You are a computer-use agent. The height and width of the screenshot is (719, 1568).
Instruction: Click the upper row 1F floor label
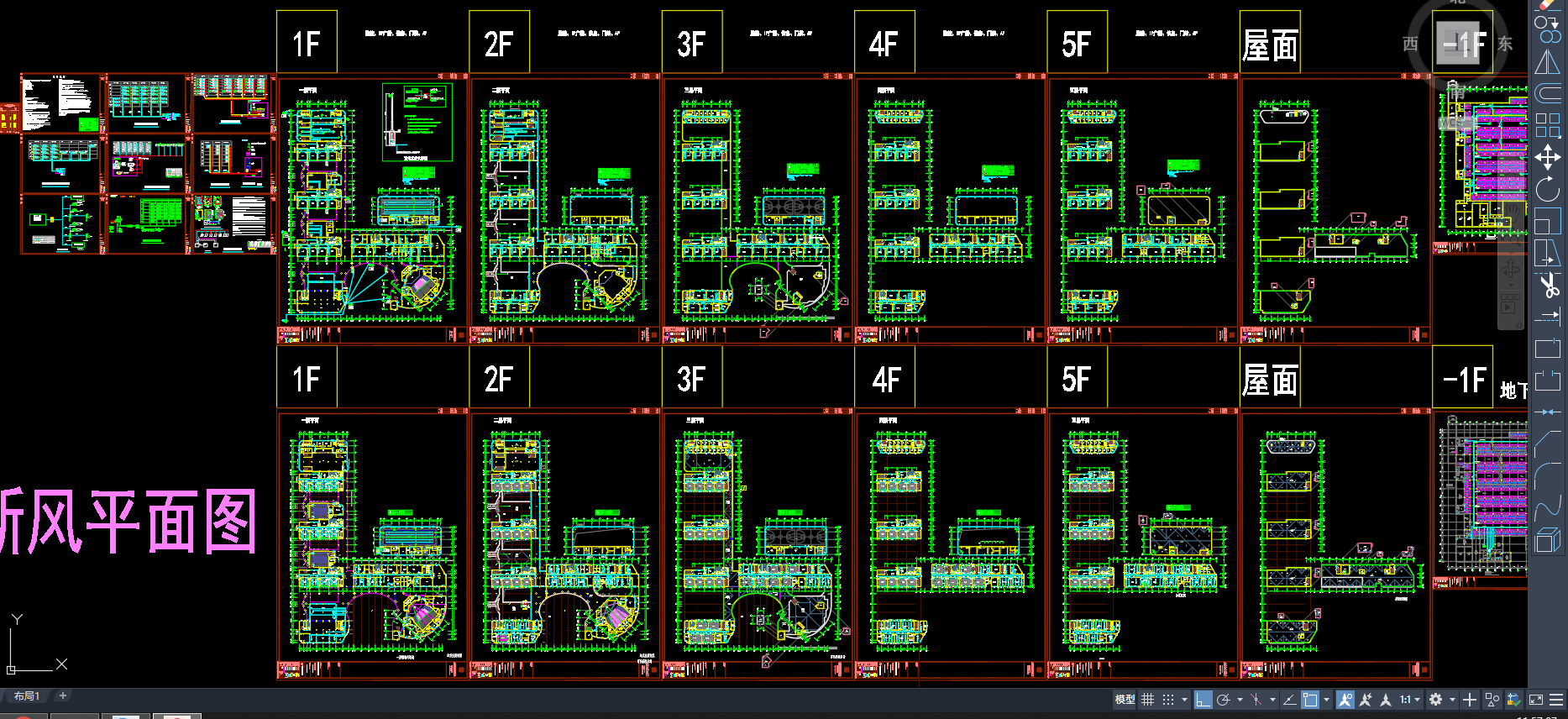(307, 43)
